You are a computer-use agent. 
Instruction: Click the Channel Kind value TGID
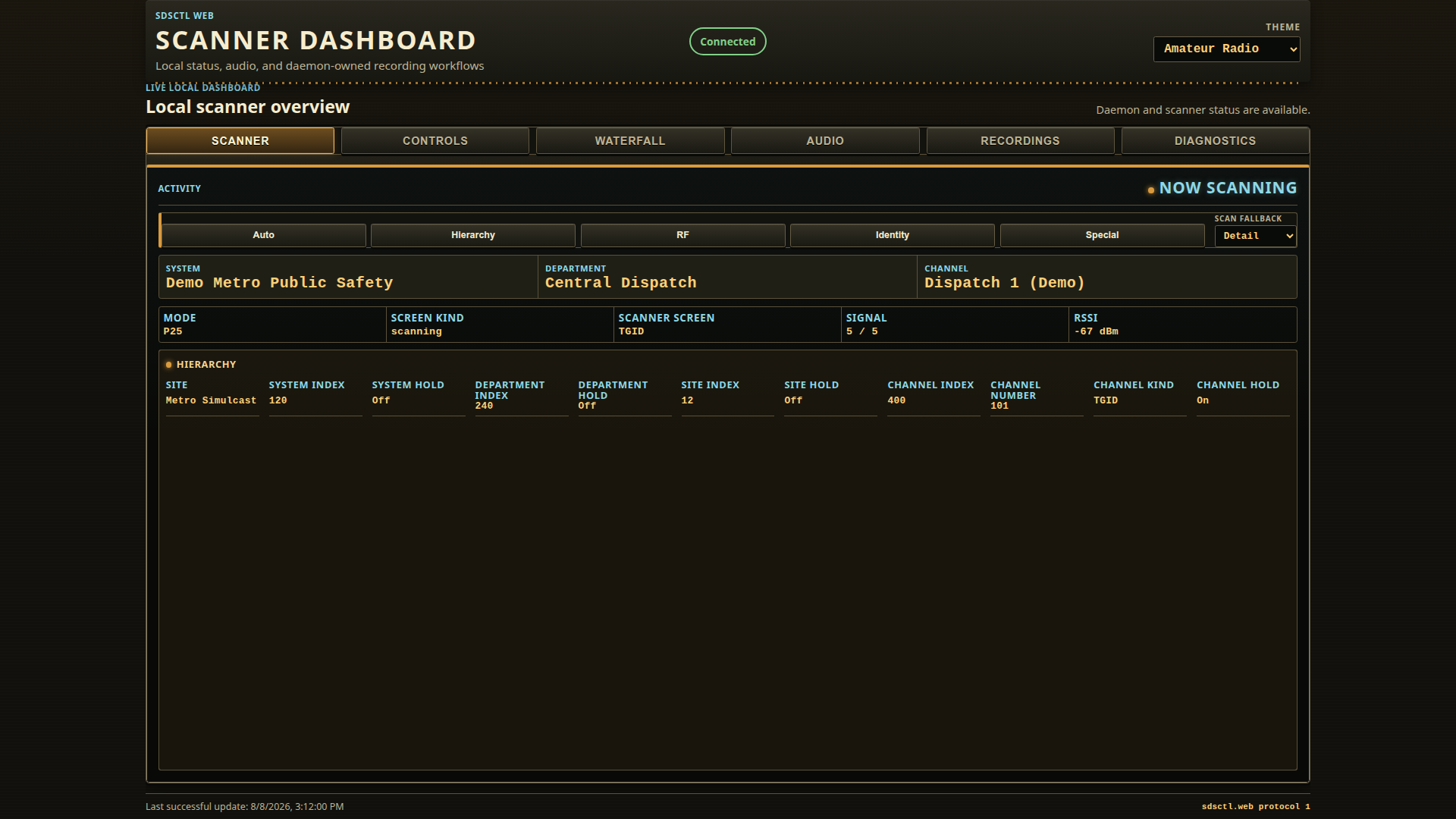[x=1106, y=400]
